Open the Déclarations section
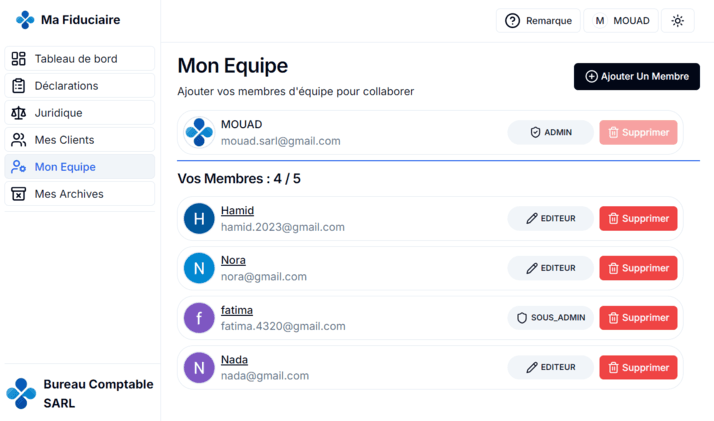Screen dimensions: 714x421 80,86
